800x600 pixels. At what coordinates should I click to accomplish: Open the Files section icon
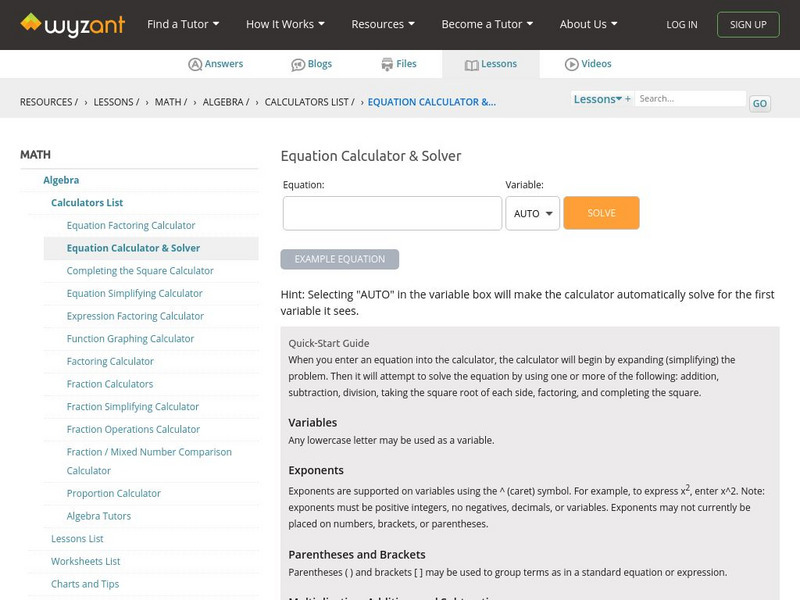[387, 64]
